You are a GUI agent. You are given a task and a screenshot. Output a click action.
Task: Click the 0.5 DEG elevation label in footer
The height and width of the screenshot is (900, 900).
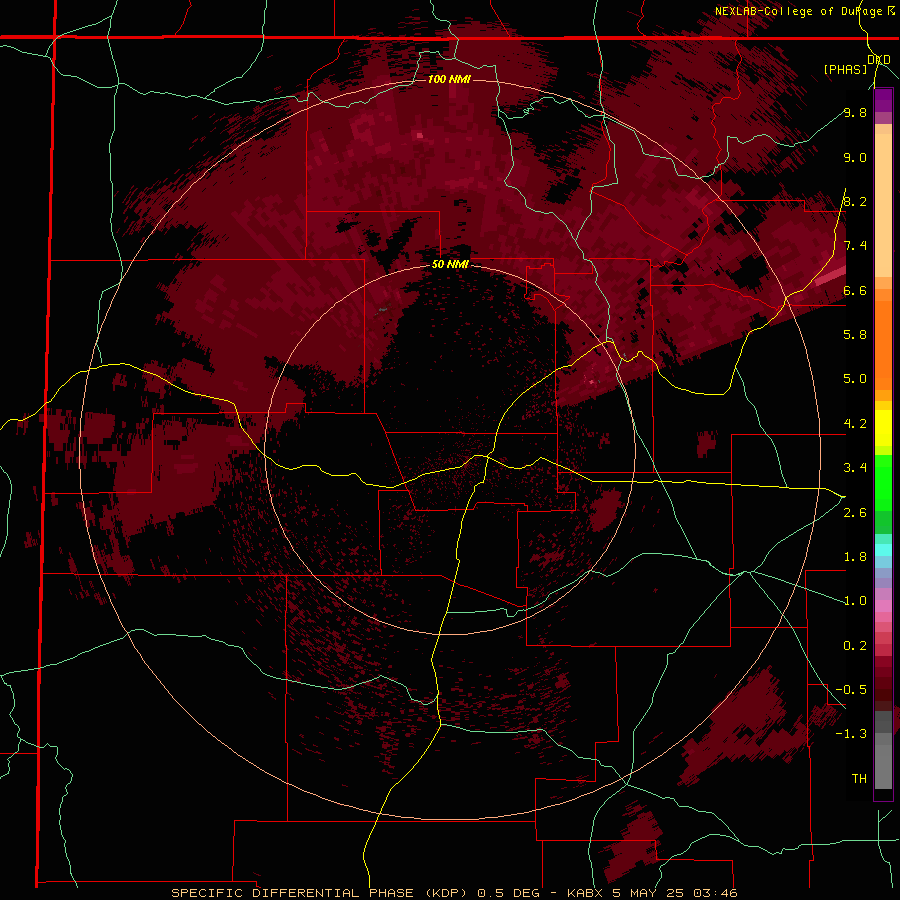click(509, 893)
